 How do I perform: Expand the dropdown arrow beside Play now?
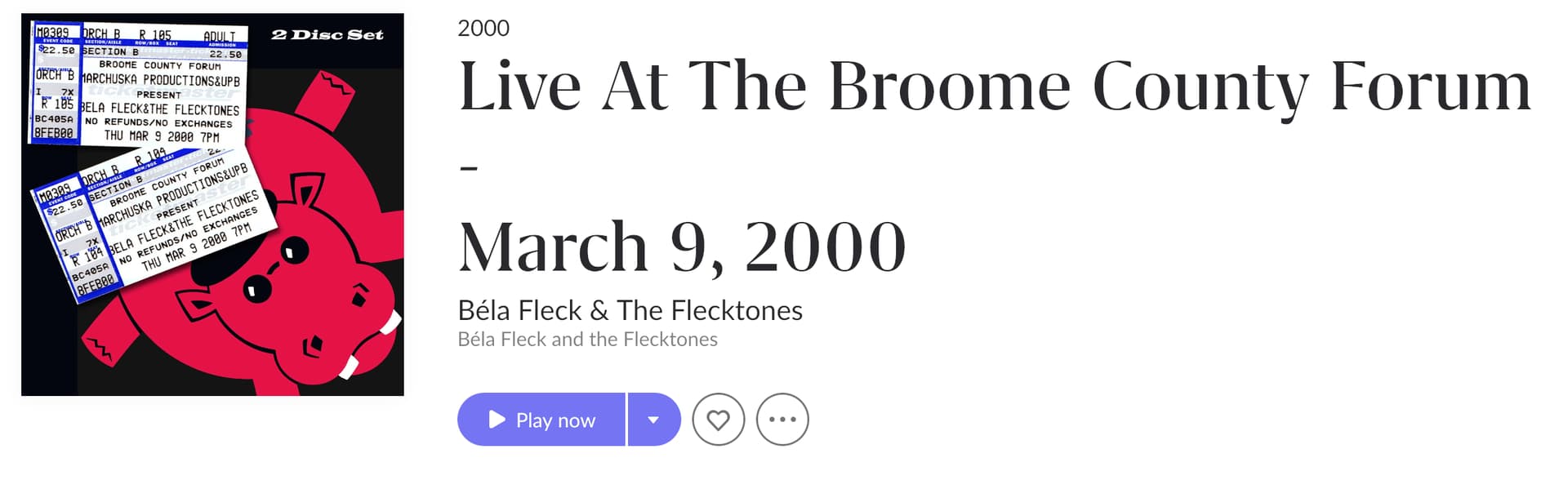(x=653, y=420)
